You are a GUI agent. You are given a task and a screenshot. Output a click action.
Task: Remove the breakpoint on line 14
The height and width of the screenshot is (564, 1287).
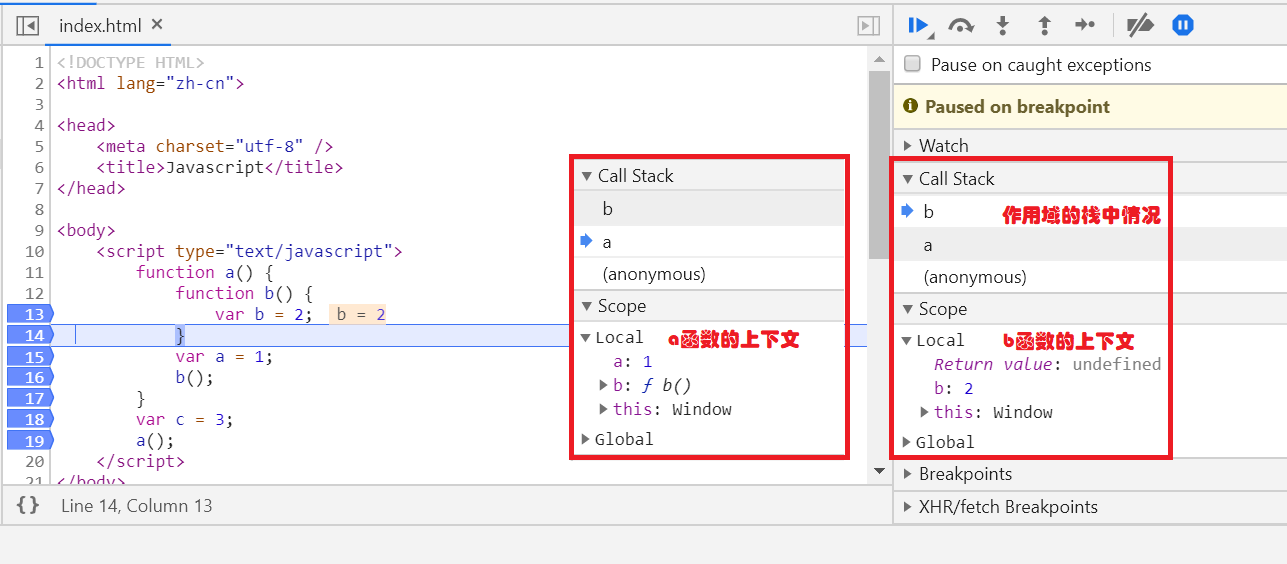click(x=29, y=335)
